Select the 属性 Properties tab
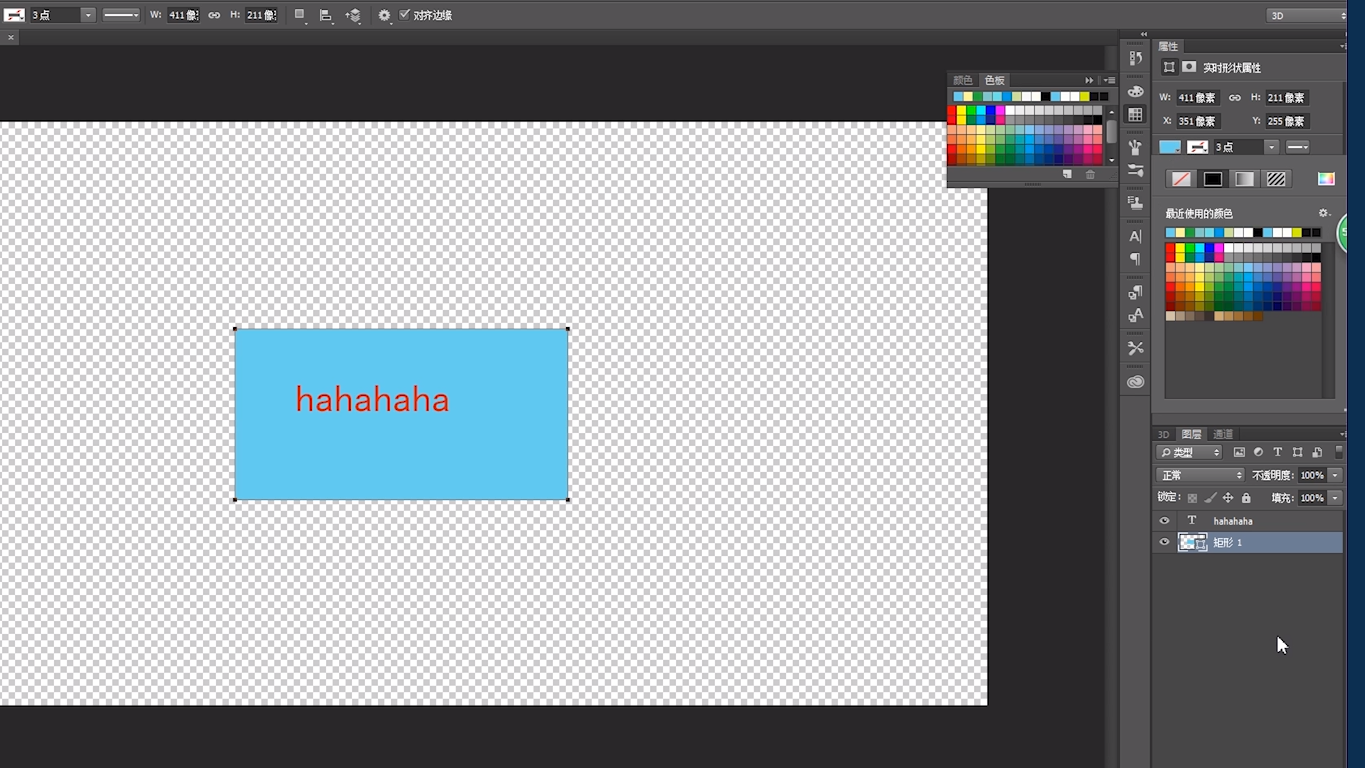Image resolution: width=1365 pixels, height=768 pixels. tap(1168, 46)
